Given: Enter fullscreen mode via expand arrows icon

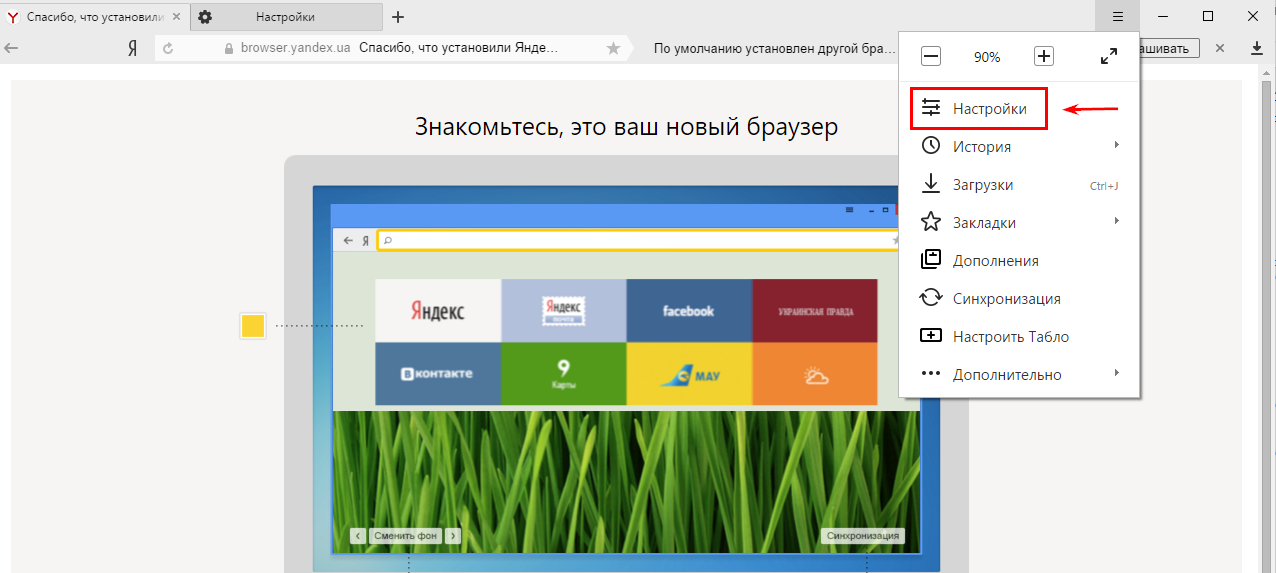Looking at the screenshot, I should tap(1109, 57).
